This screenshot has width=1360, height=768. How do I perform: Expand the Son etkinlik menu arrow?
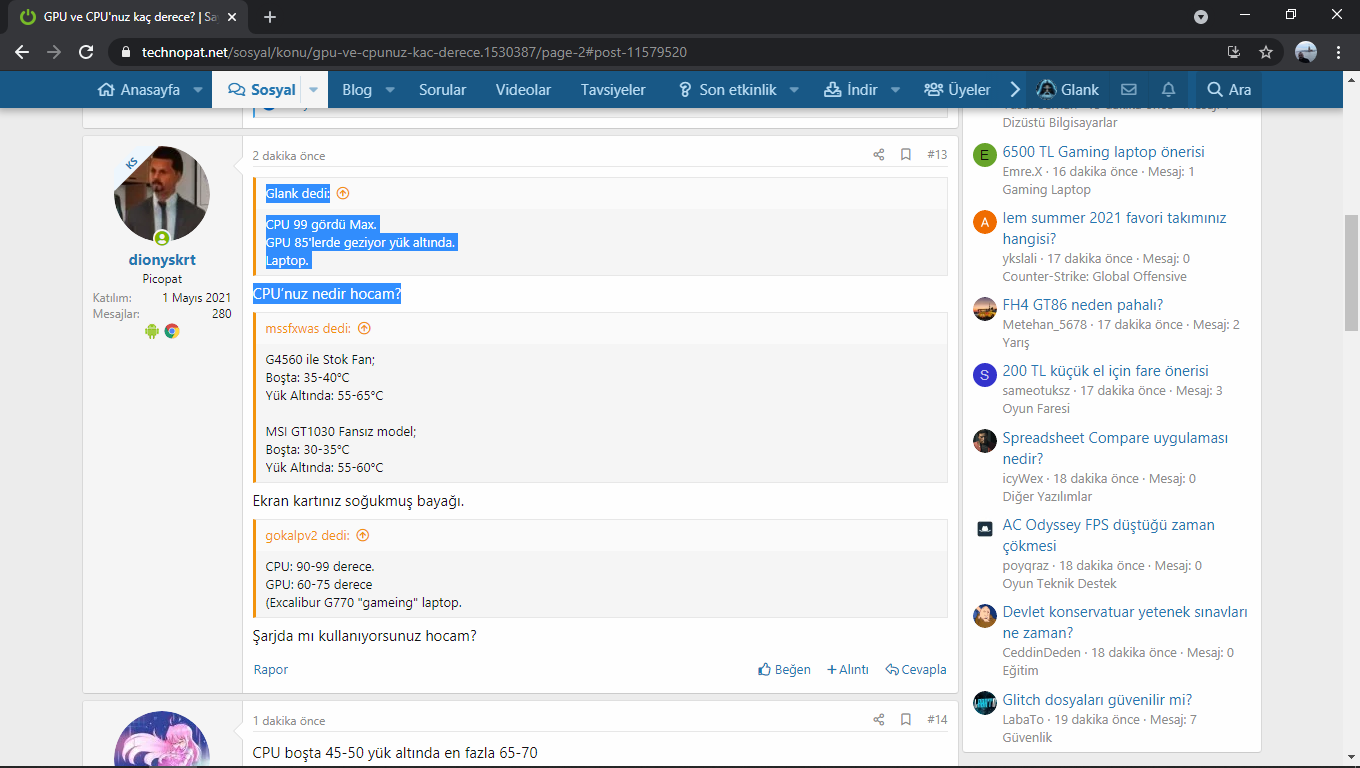[x=794, y=90]
